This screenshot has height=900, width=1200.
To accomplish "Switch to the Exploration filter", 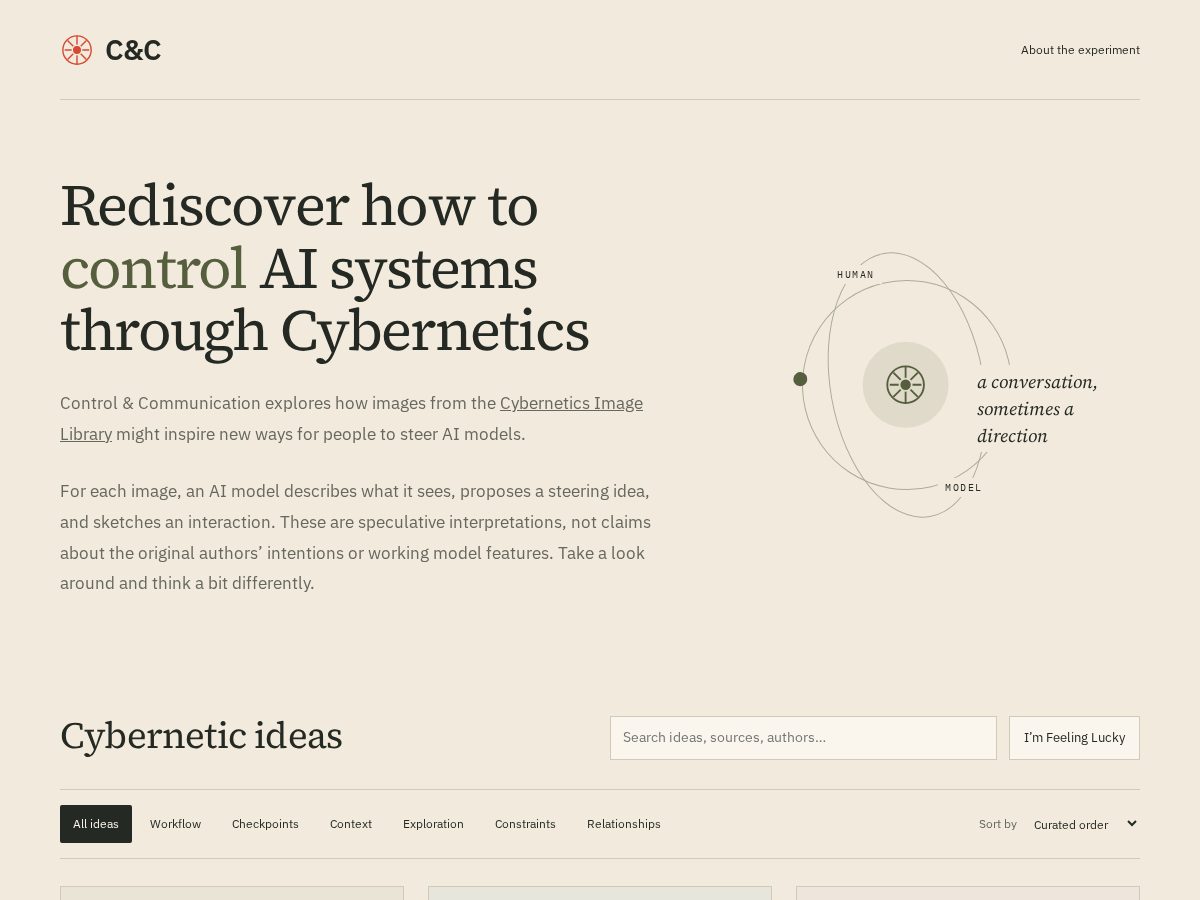I will pos(433,824).
